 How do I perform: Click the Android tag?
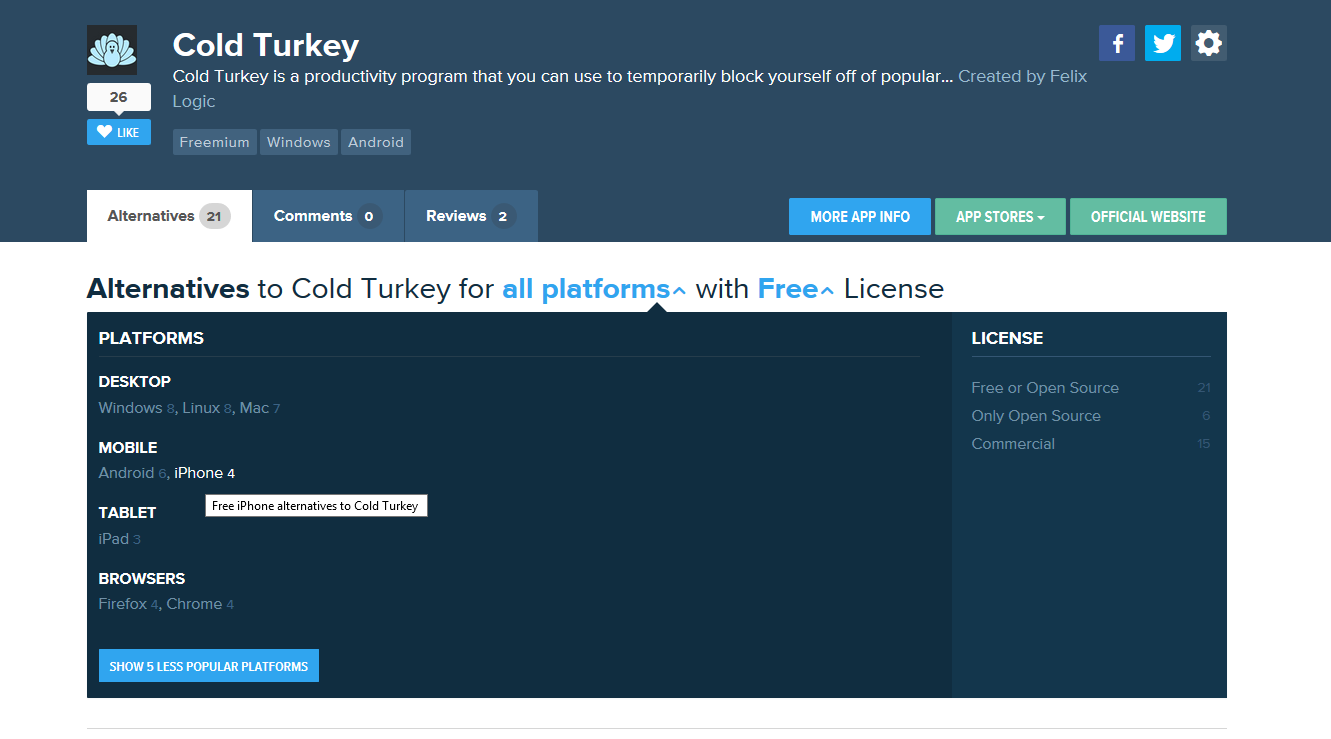[x=376, y=142]
